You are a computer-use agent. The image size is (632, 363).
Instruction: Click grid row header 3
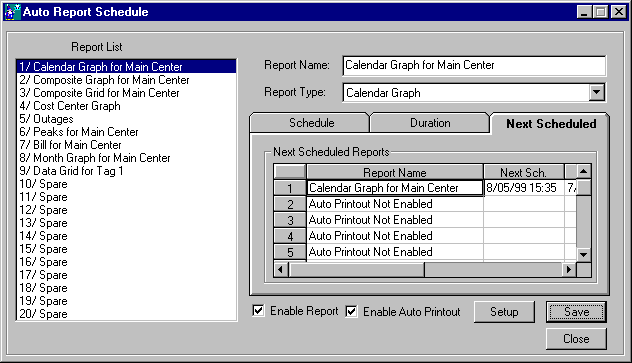290,220
